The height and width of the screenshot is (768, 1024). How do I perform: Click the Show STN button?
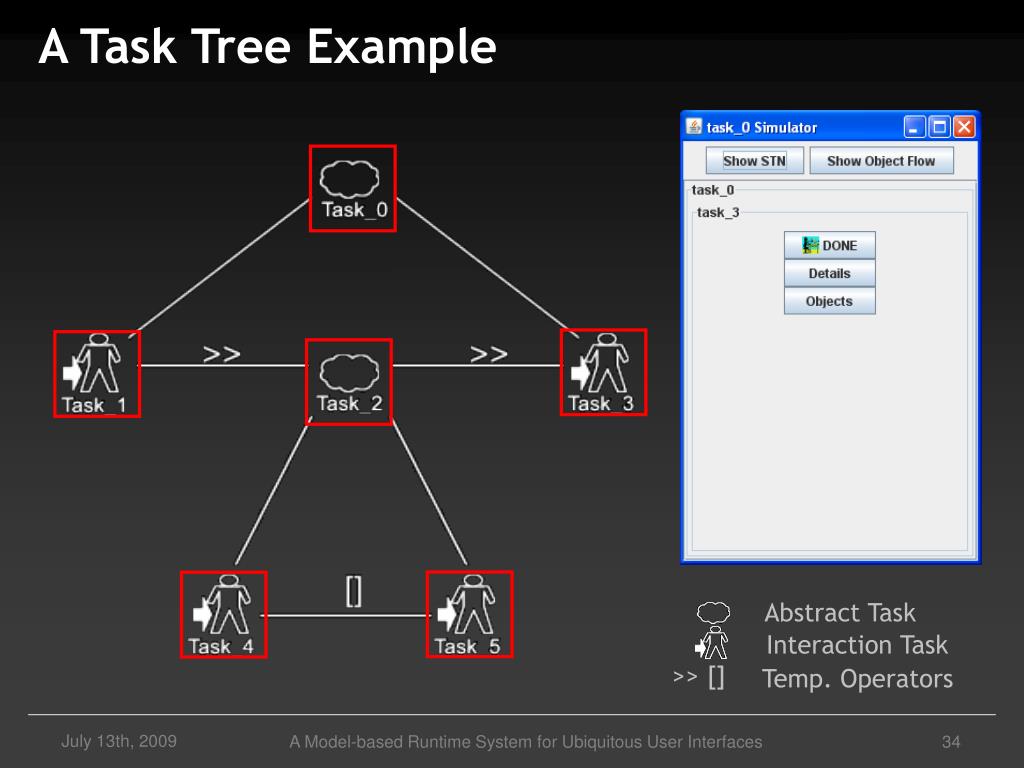[754, 161]
